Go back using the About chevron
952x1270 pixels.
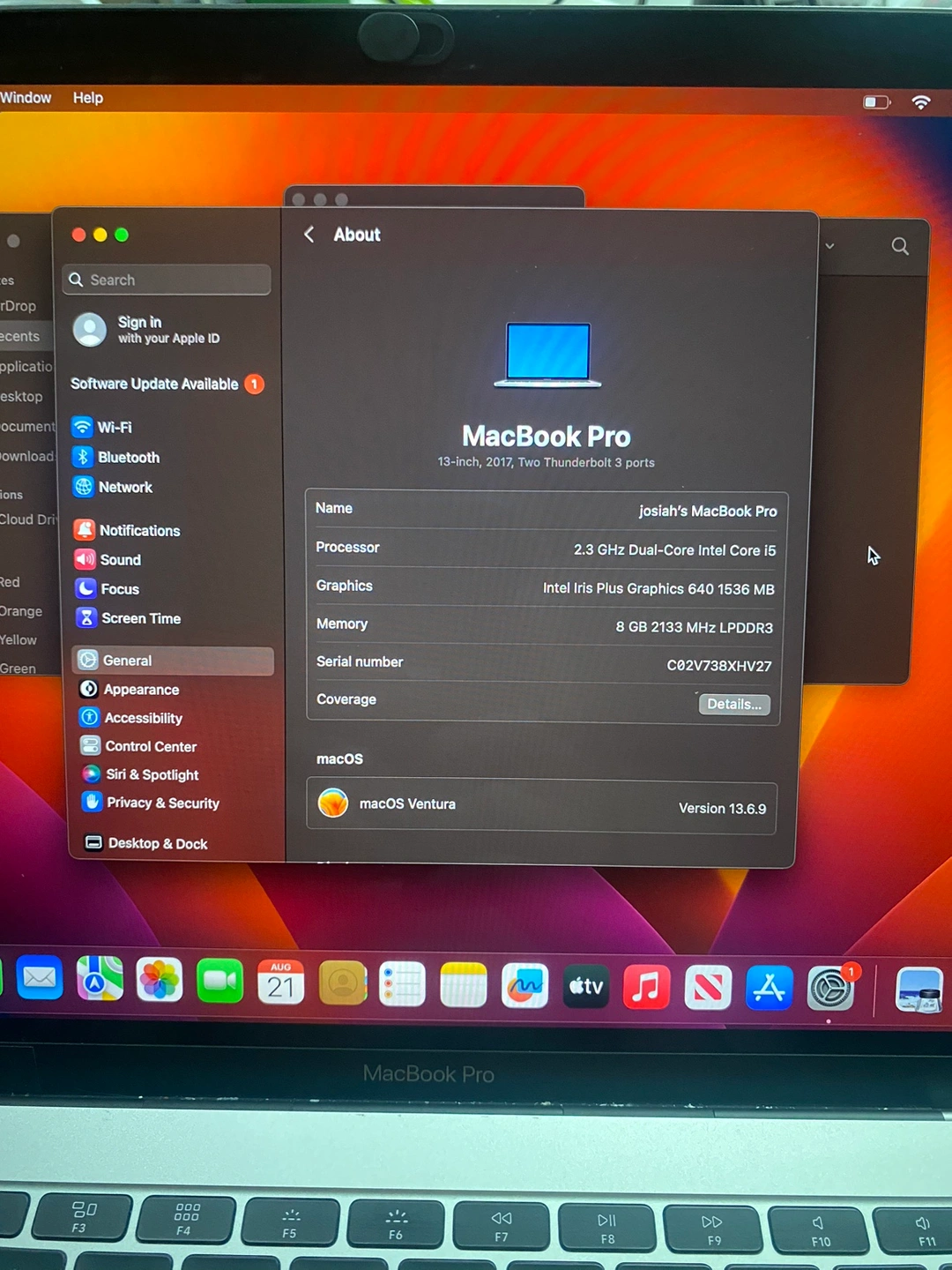tap(309, 235)
